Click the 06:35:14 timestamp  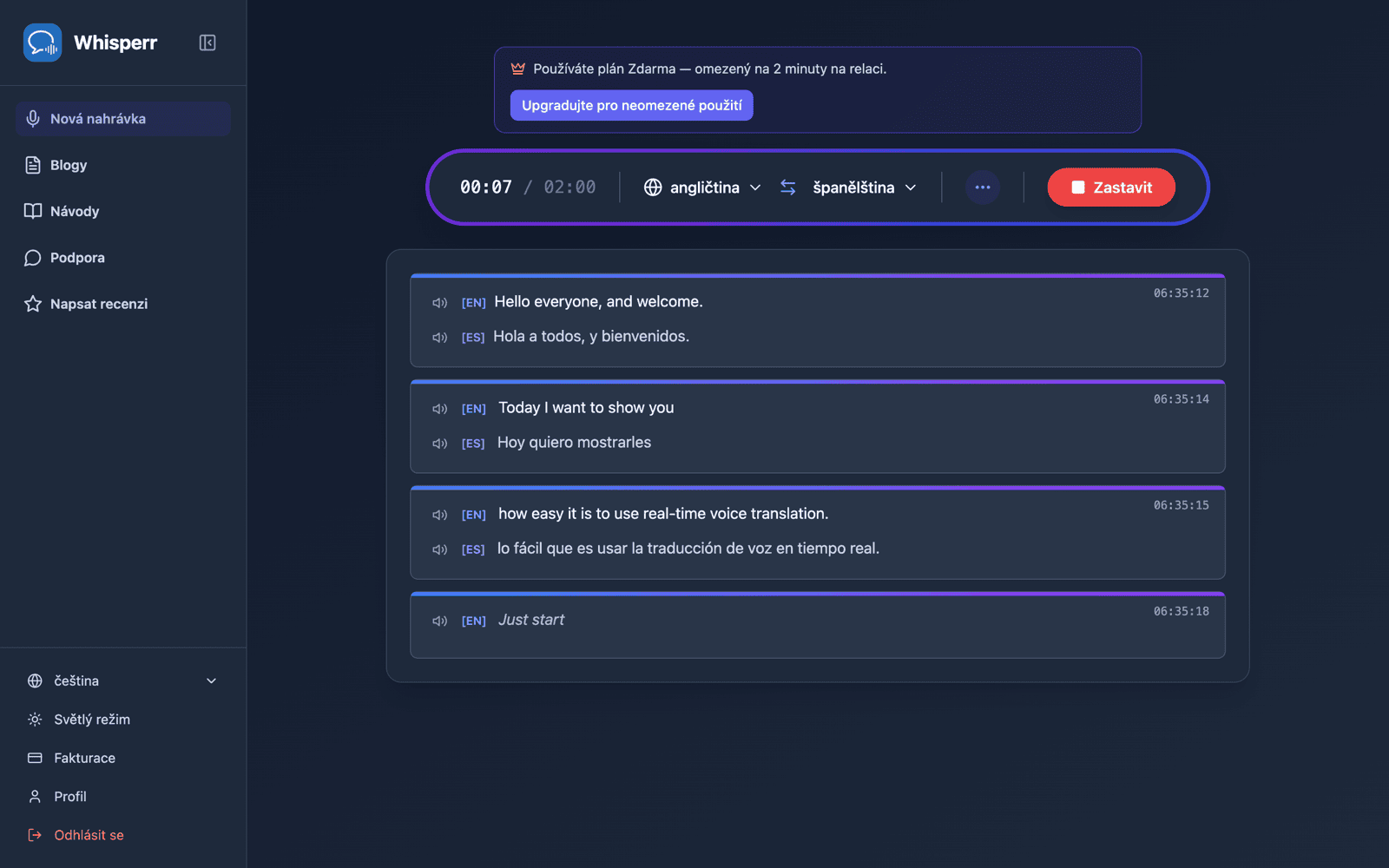click(x=1181, y=399)
